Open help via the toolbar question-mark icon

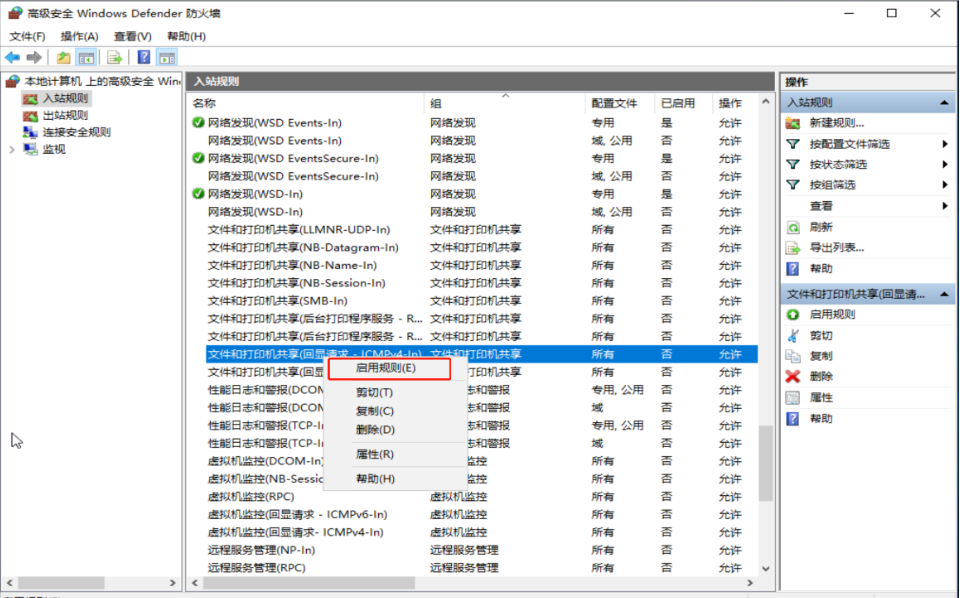[144, 58]
